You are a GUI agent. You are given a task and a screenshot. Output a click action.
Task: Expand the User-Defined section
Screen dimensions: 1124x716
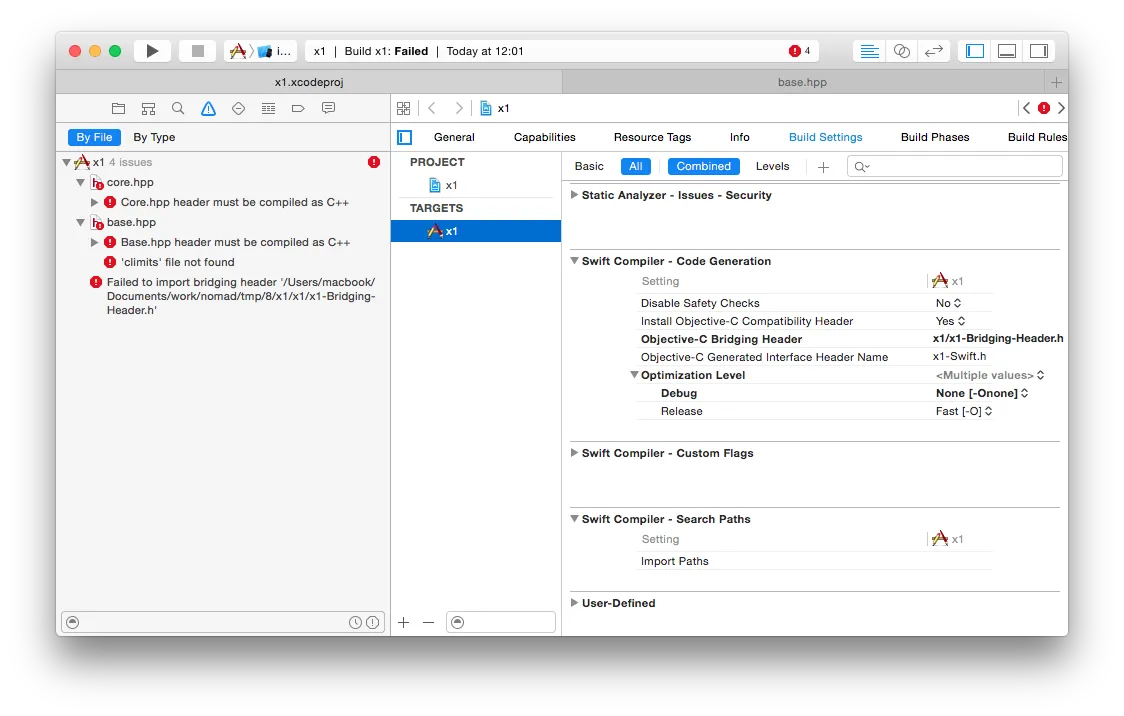(574, 603)
